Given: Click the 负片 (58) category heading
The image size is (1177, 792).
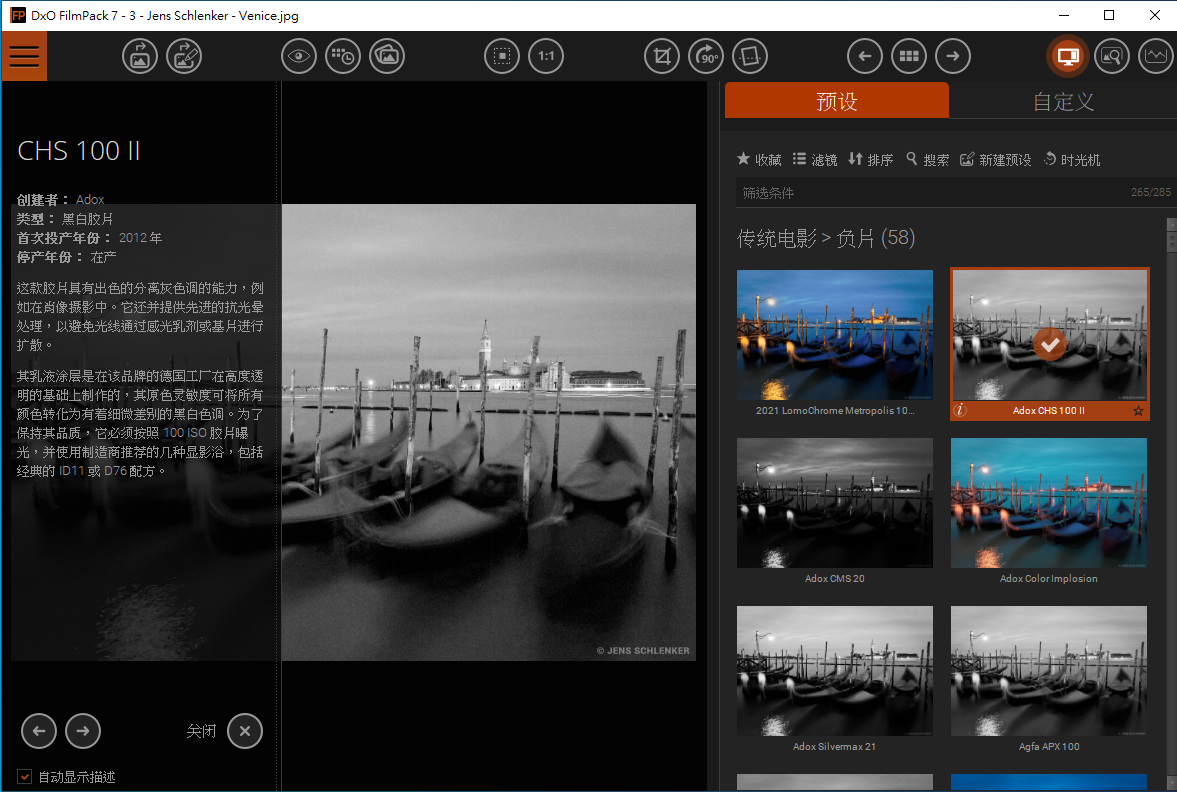Looking at the screenshot, I should 875,238.
